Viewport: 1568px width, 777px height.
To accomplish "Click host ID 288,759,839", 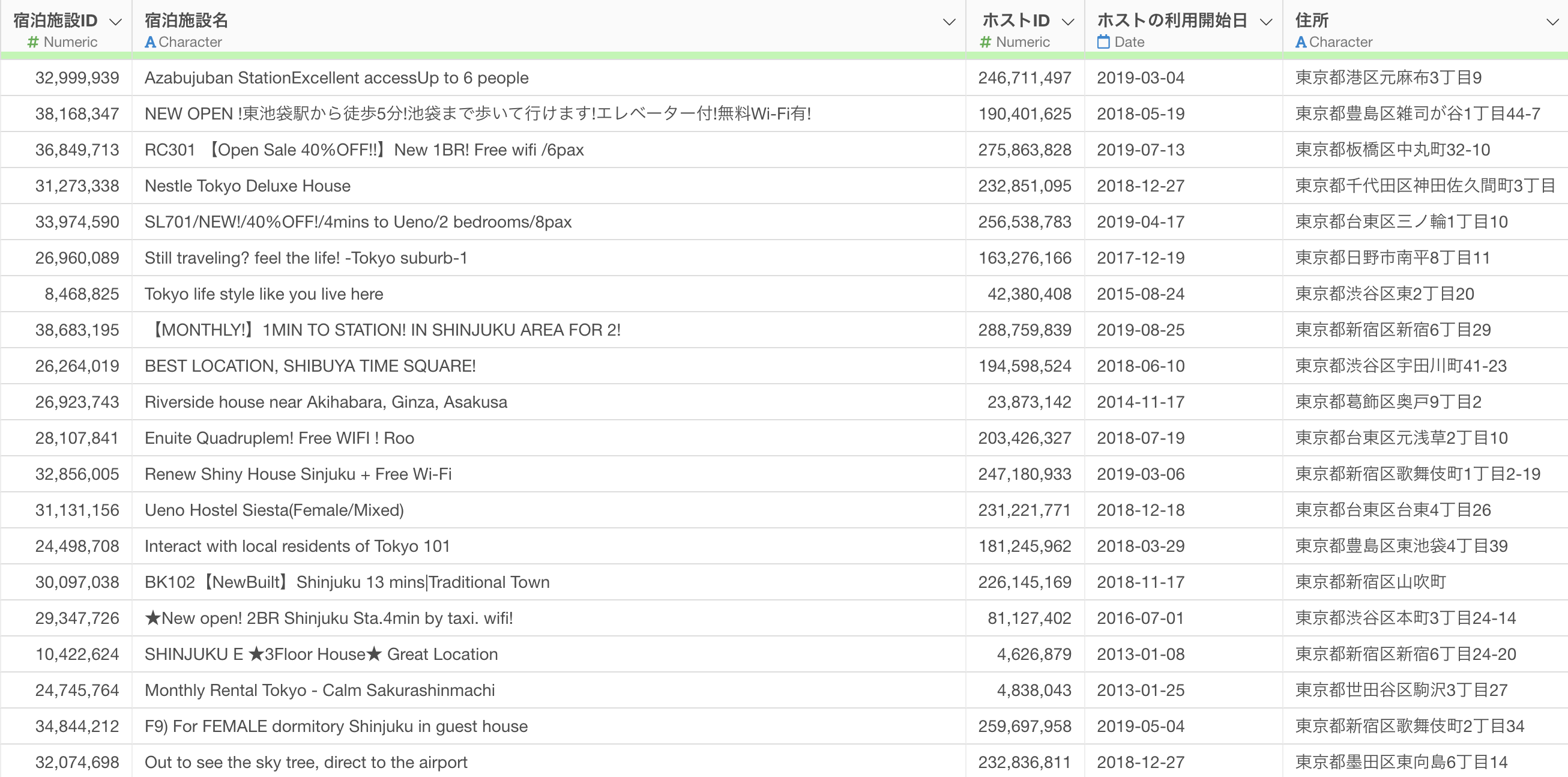I will tap(1025, 330).
